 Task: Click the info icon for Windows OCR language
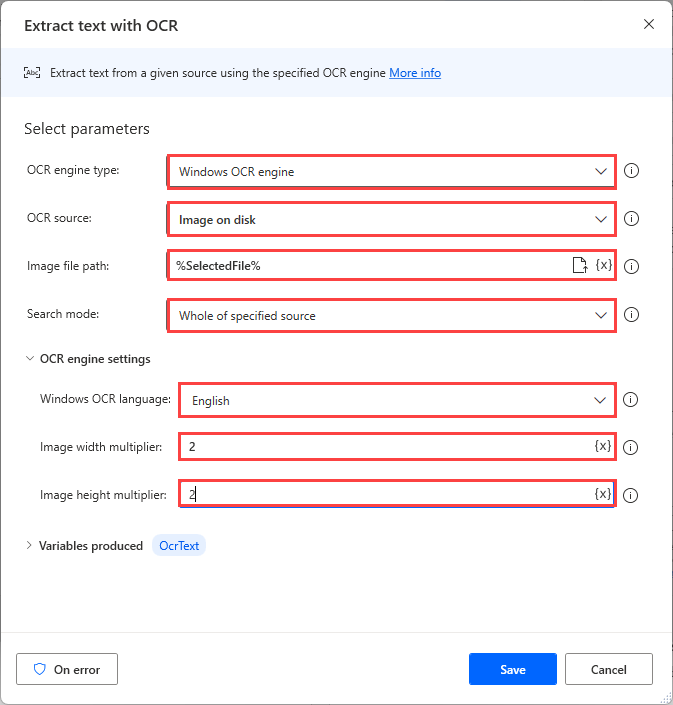pyautogui.click(x=631, y=400)
